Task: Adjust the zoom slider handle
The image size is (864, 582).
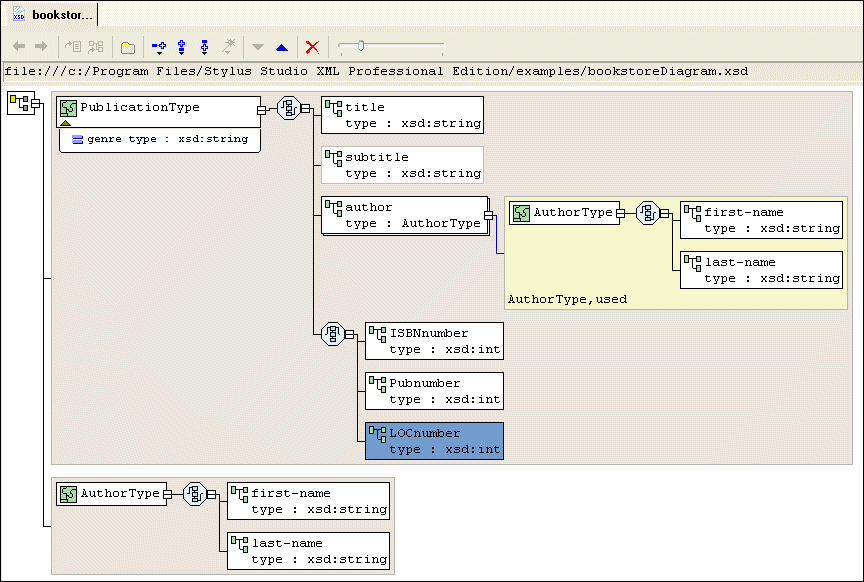Action: pyautogui.click(x=360, y=45)
